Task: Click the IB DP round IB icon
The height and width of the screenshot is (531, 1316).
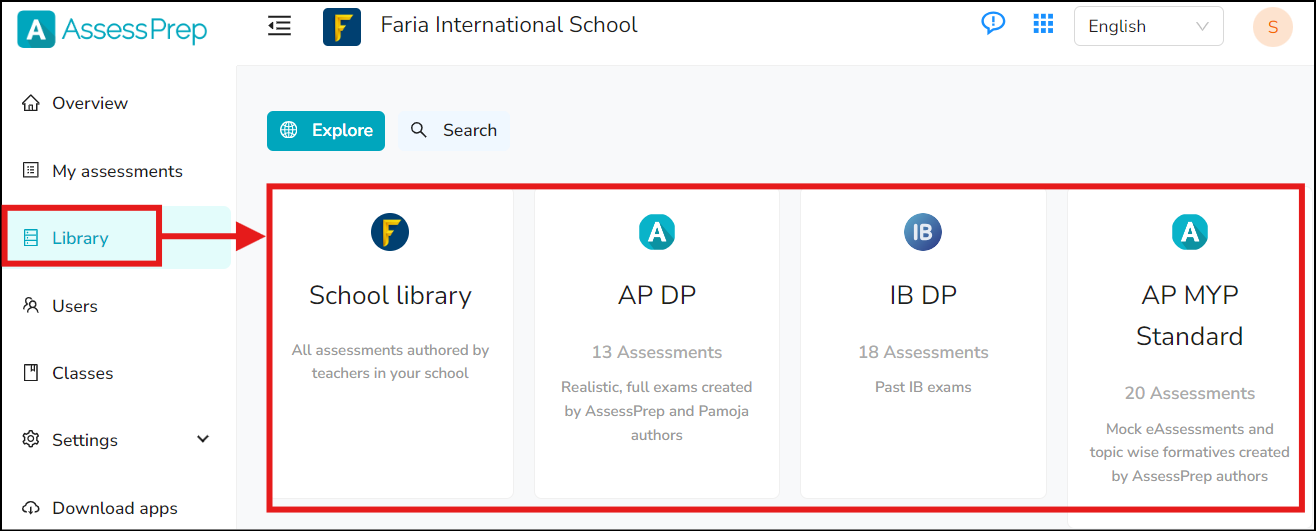Action: tap(923, 232)
